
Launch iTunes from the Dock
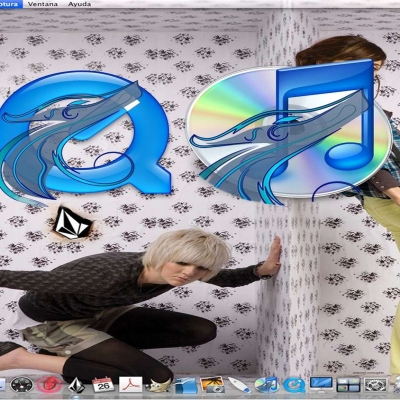tap(266, 385)
